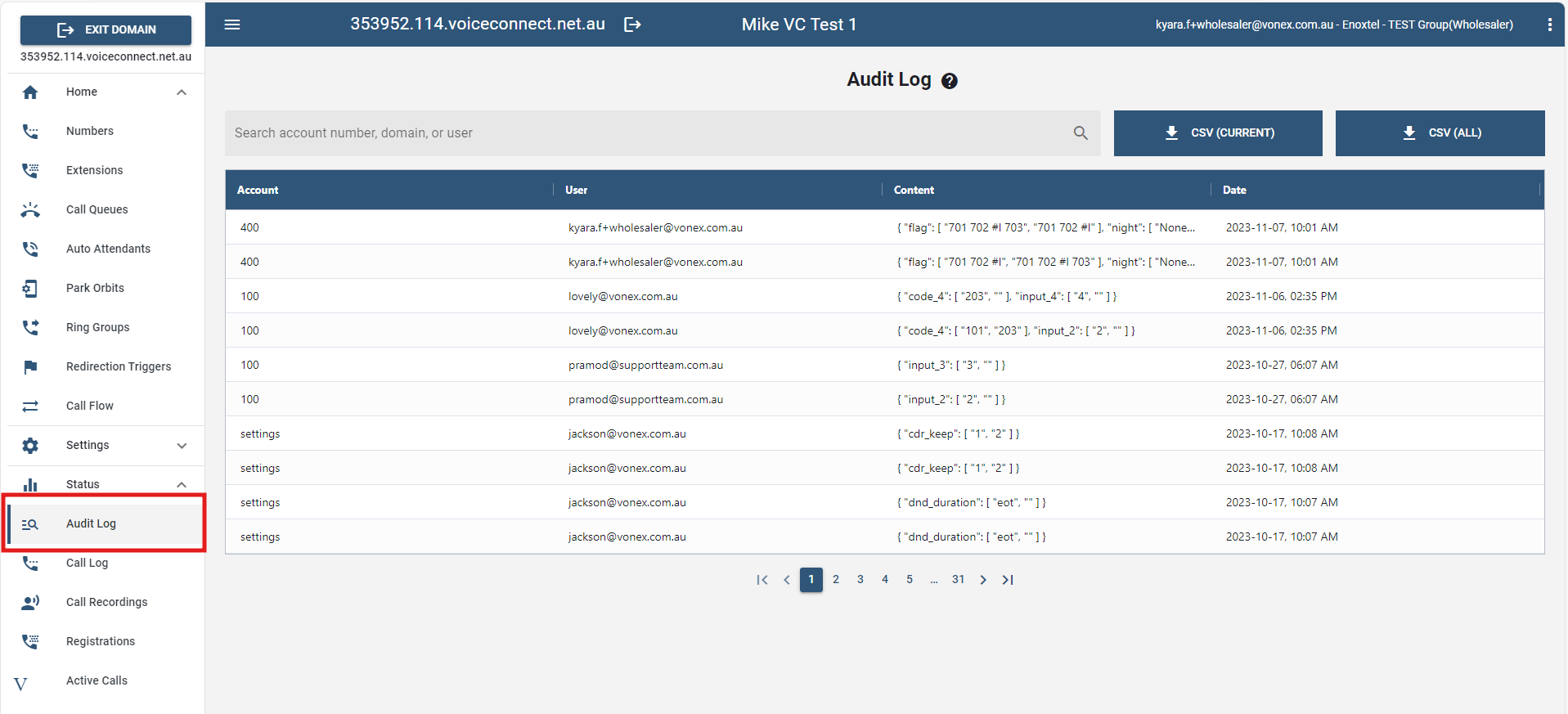Open the three-dot user options menu
This screenshot has width=1568, height=714.
pyautogui.click(x=1549, y=25)
